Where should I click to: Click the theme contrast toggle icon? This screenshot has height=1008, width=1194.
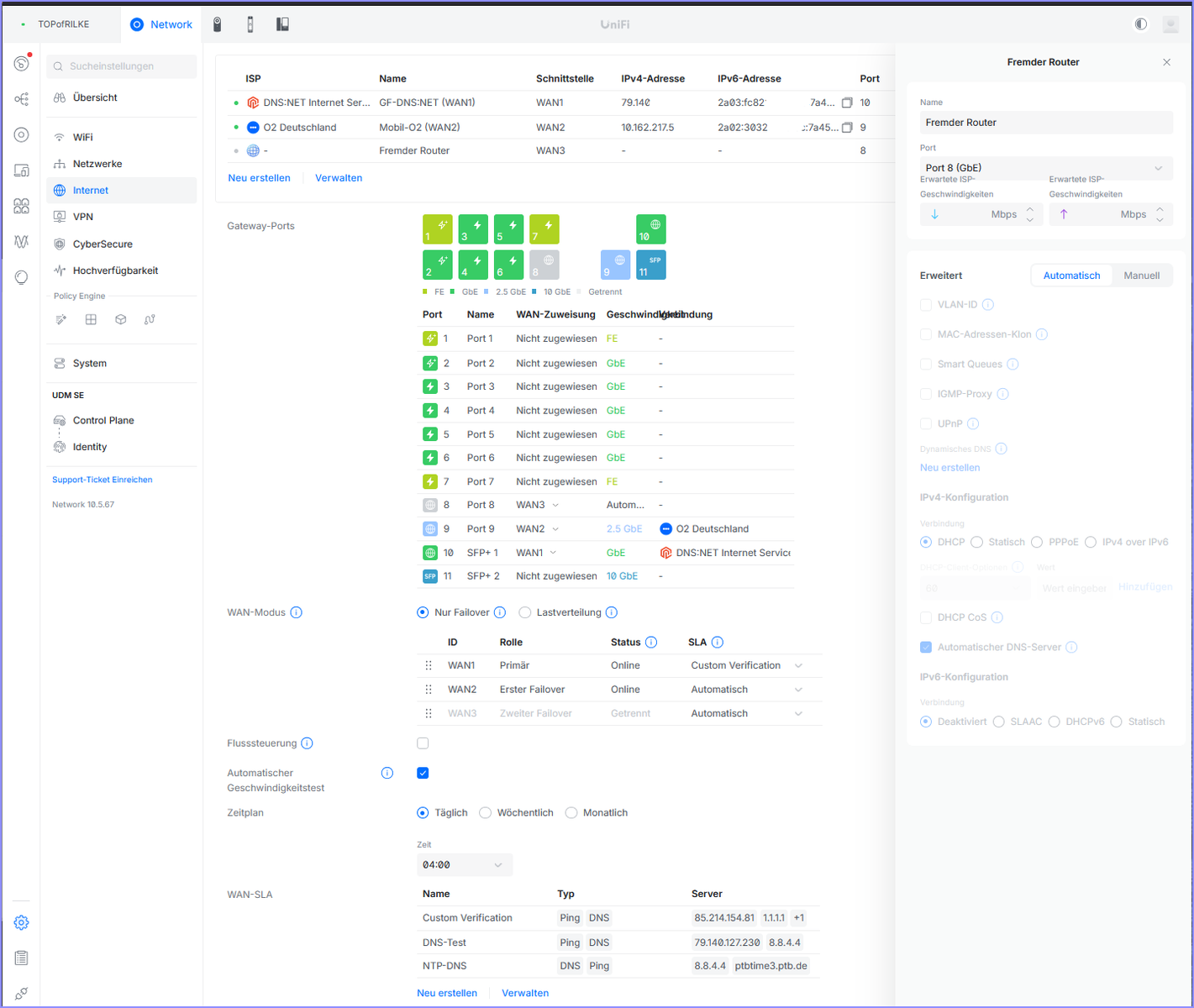[x=1140, y=24]
